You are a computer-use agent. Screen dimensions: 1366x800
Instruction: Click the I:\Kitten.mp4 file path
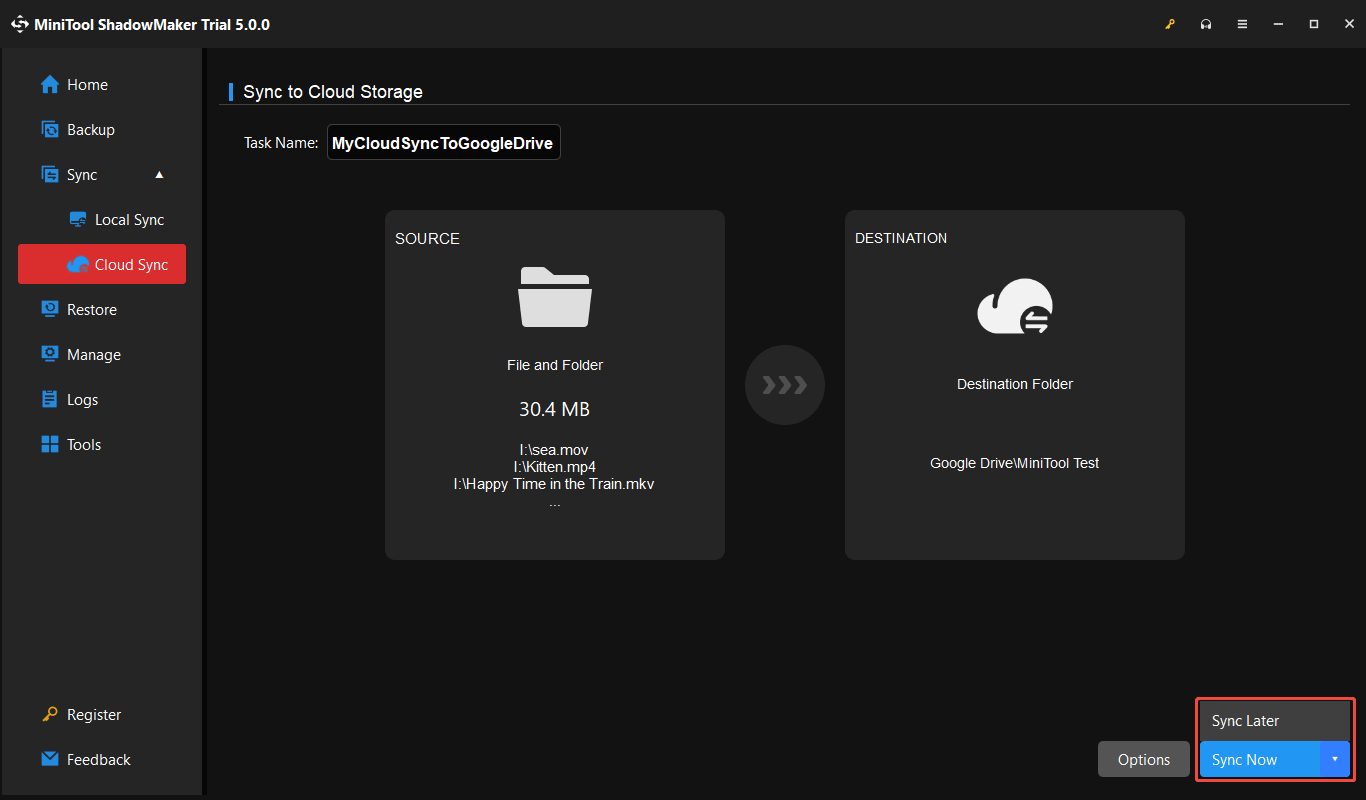point(555,467)
